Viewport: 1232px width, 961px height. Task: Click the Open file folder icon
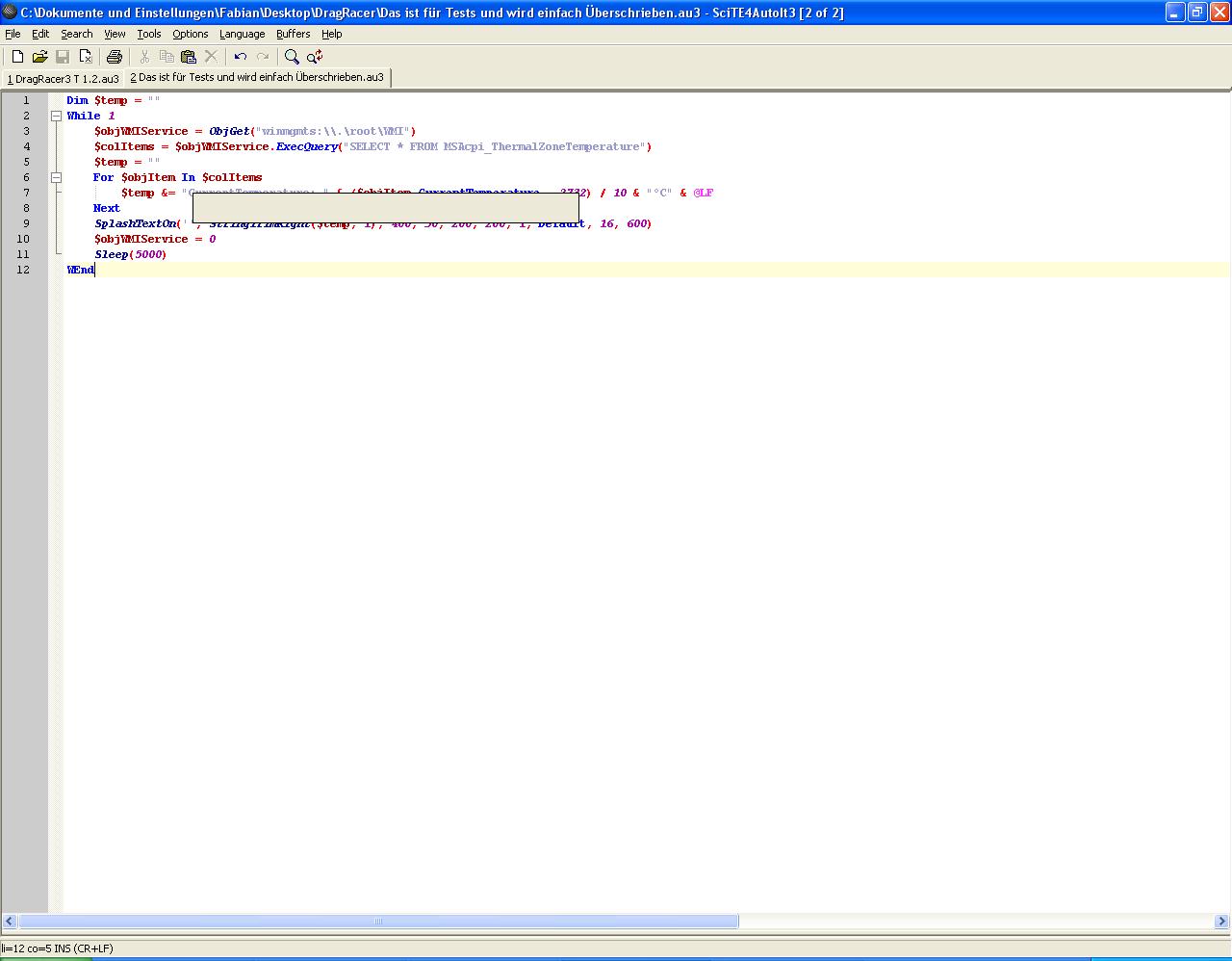point(39,57)
